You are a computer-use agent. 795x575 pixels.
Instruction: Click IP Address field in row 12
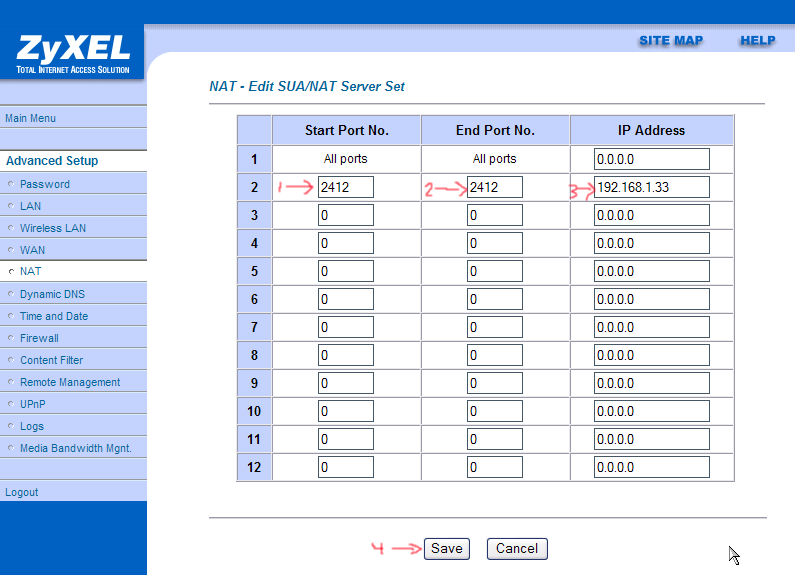click(x=651, y=467)
